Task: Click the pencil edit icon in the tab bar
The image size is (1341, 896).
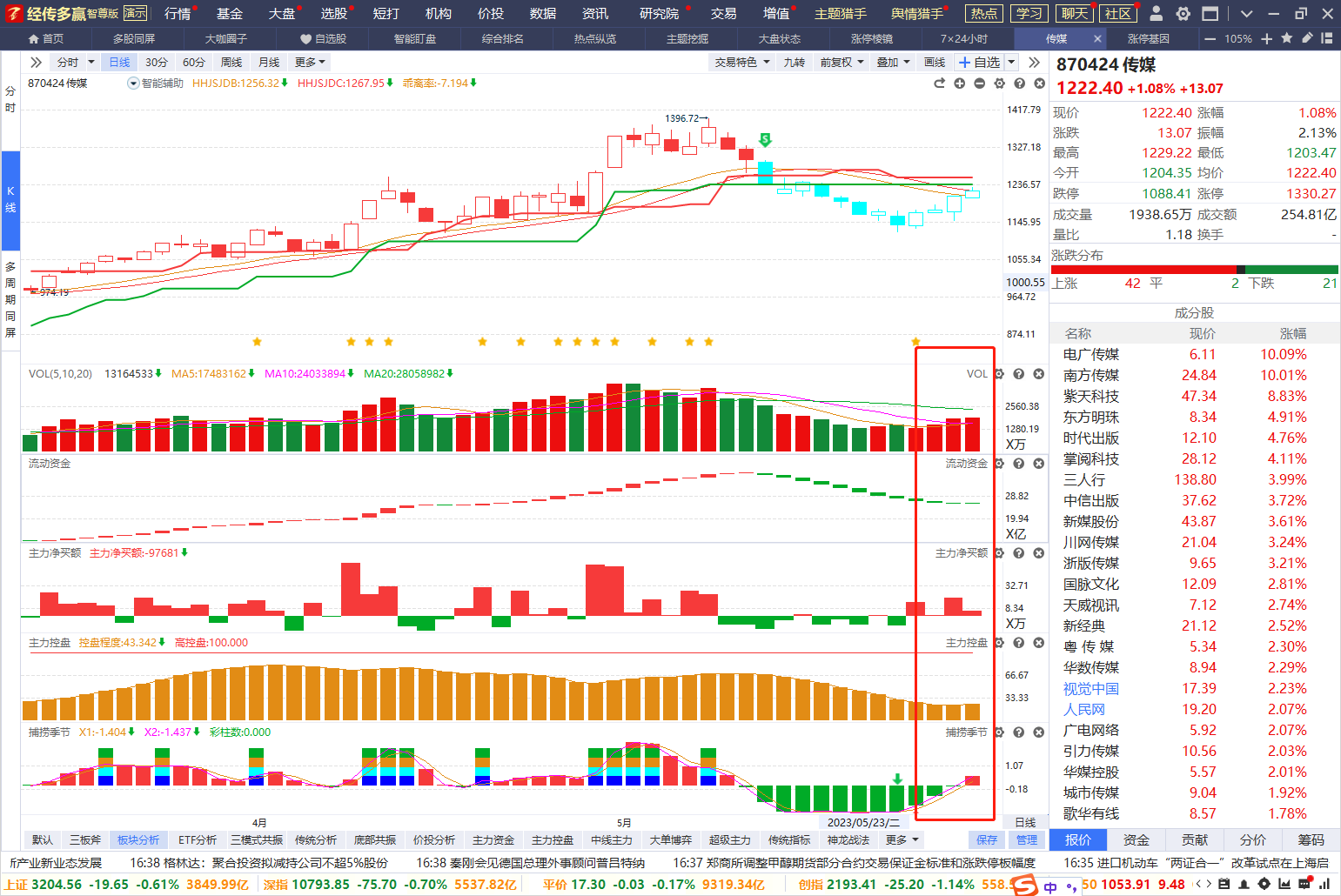Action: point(1307,38)
